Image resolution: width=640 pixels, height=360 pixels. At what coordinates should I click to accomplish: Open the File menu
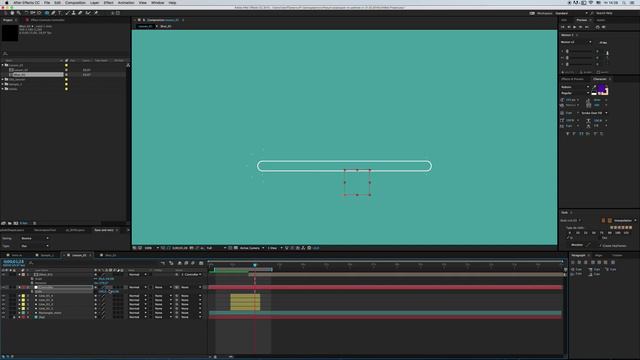coord(47,2)
